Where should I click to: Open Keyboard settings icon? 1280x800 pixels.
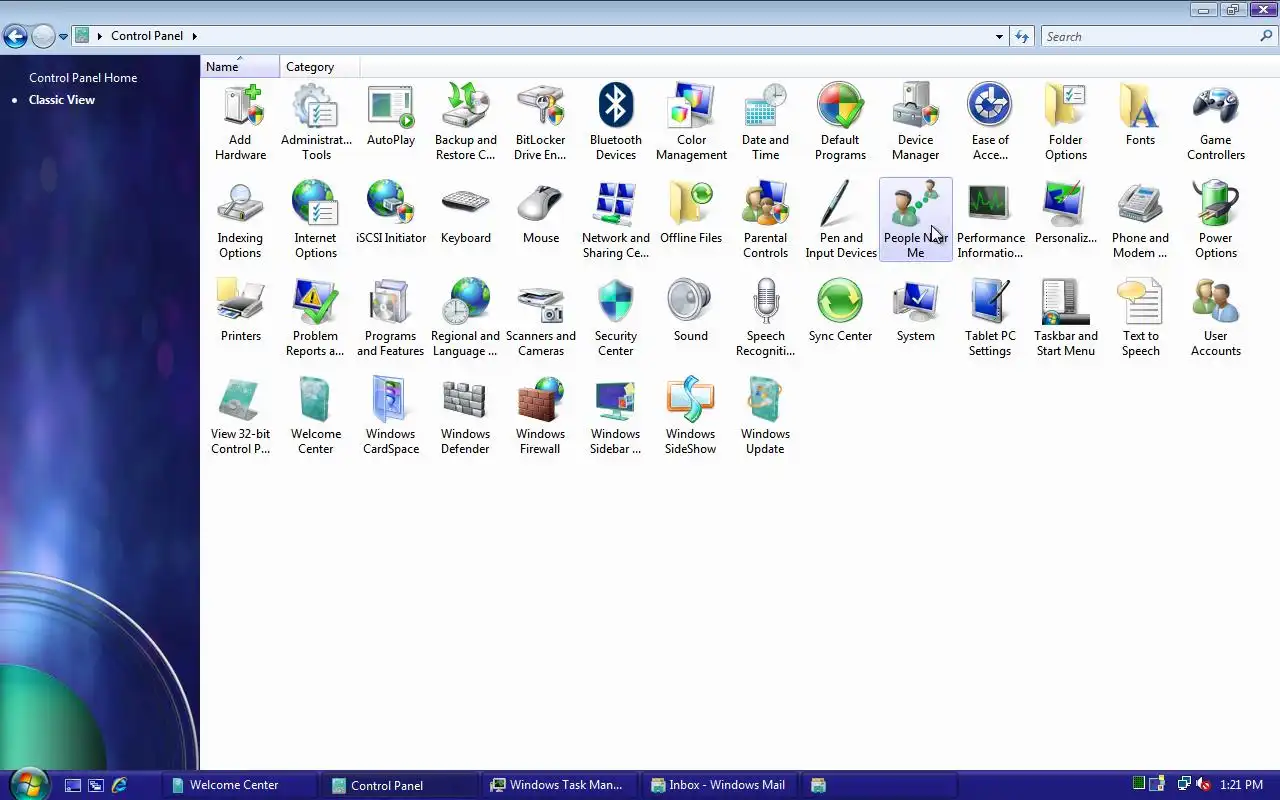(x=466, y=214)
